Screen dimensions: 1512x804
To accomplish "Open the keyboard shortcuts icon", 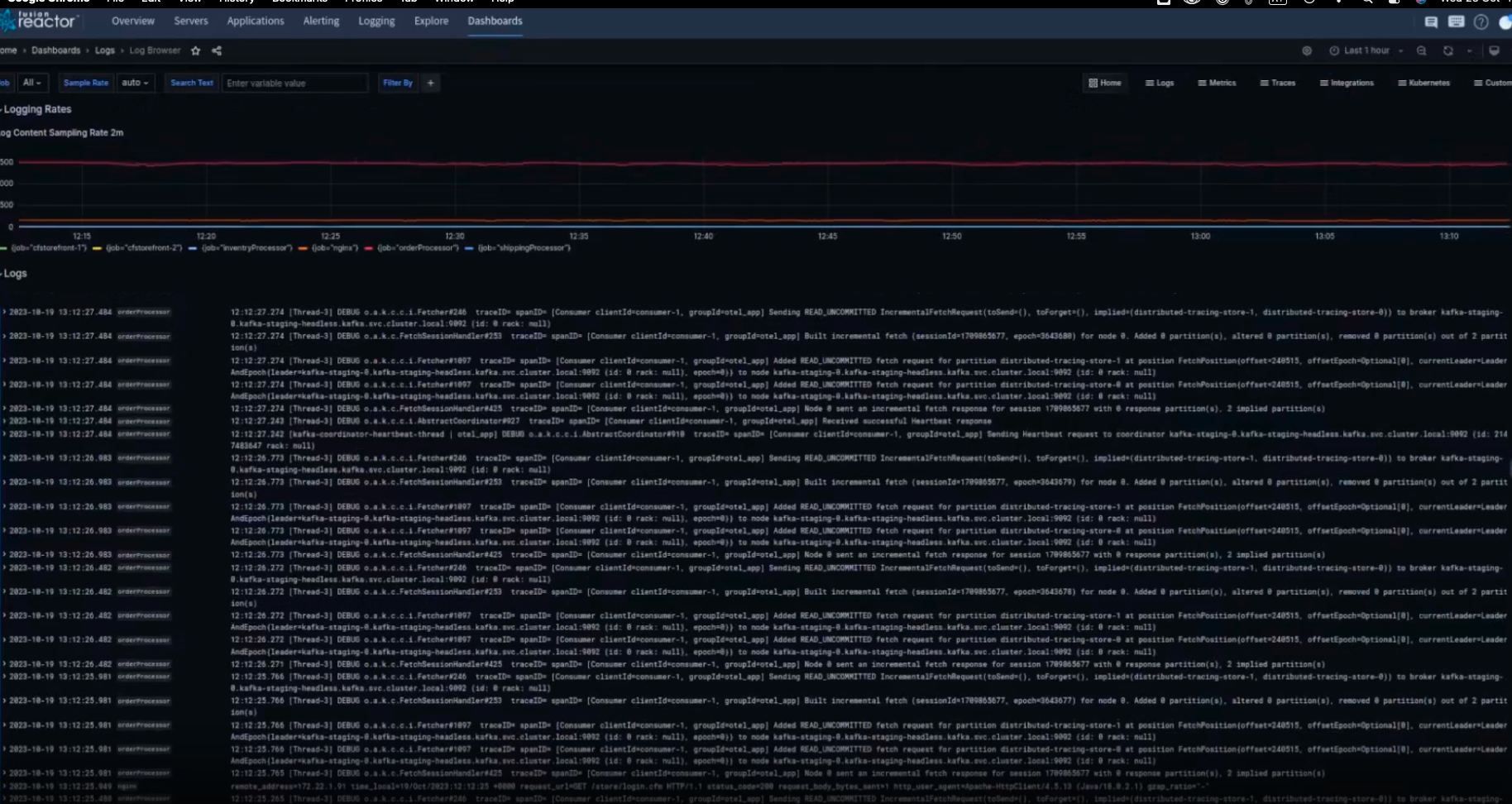I will click(1457, 22).
